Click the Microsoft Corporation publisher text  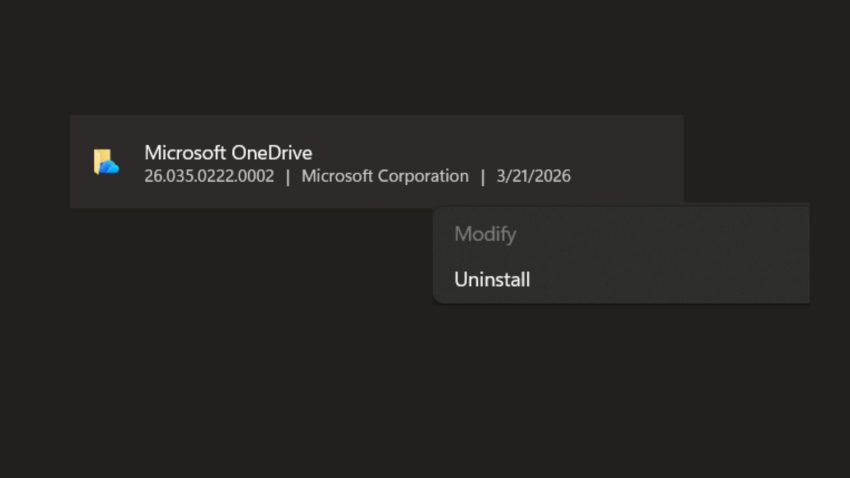click(x=385, y=176)
